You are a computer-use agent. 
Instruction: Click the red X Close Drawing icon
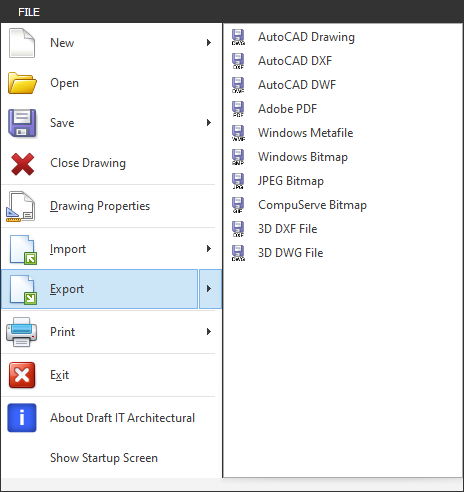22,164
